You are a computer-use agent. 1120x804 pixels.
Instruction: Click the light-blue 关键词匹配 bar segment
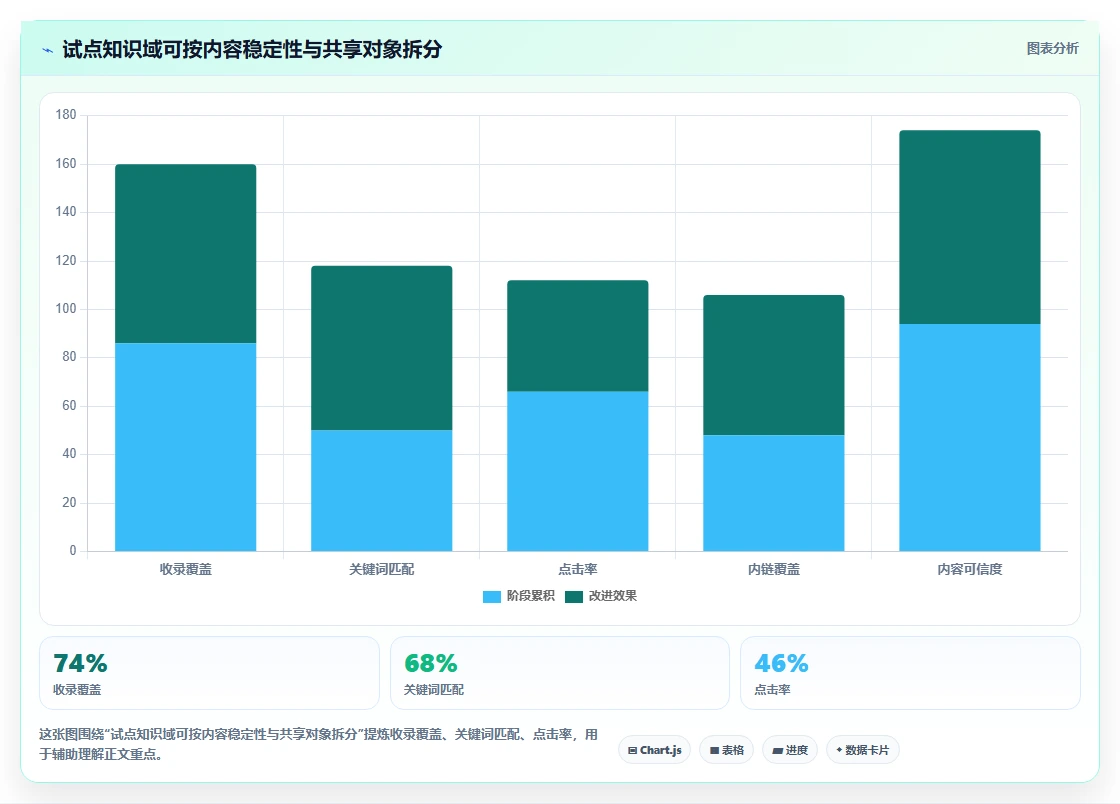(381, 491)
